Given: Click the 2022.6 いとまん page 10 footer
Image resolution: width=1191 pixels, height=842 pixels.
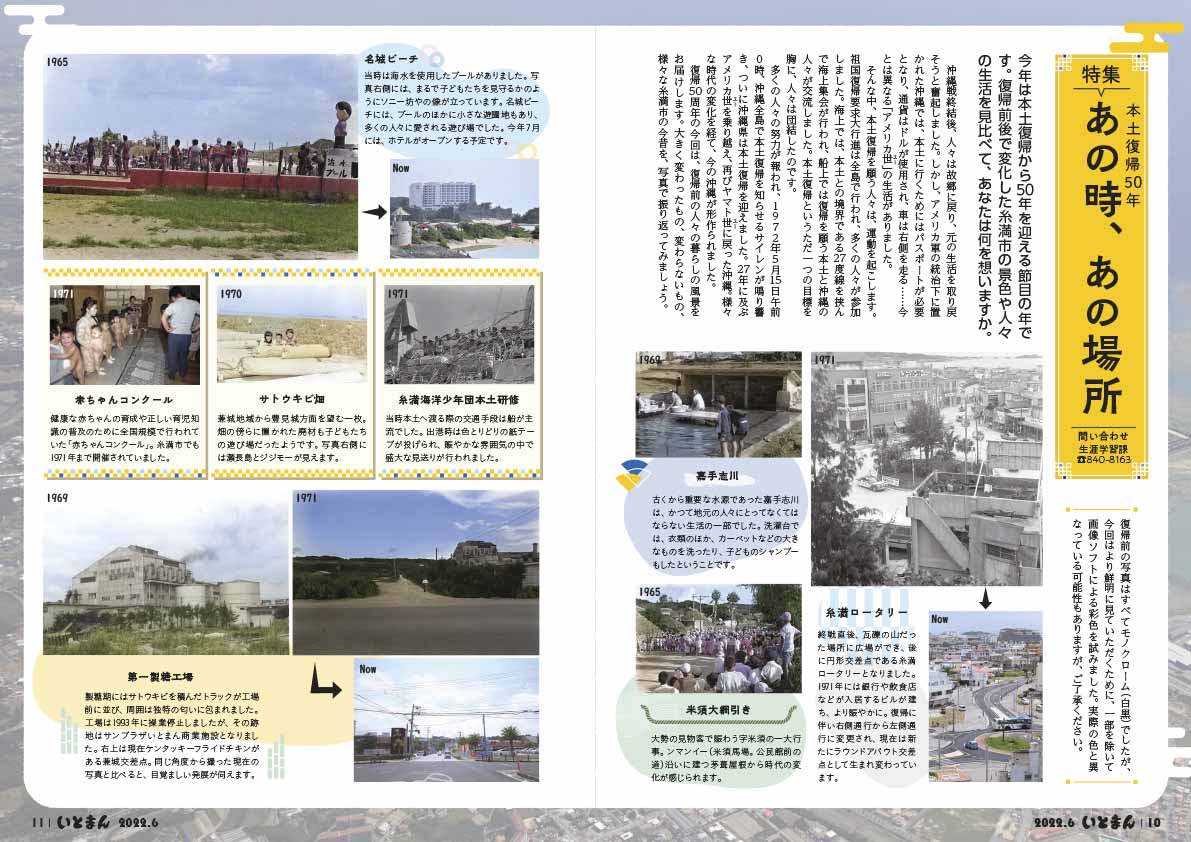Looking at the screenshot, I should [x=1098, y=822].
